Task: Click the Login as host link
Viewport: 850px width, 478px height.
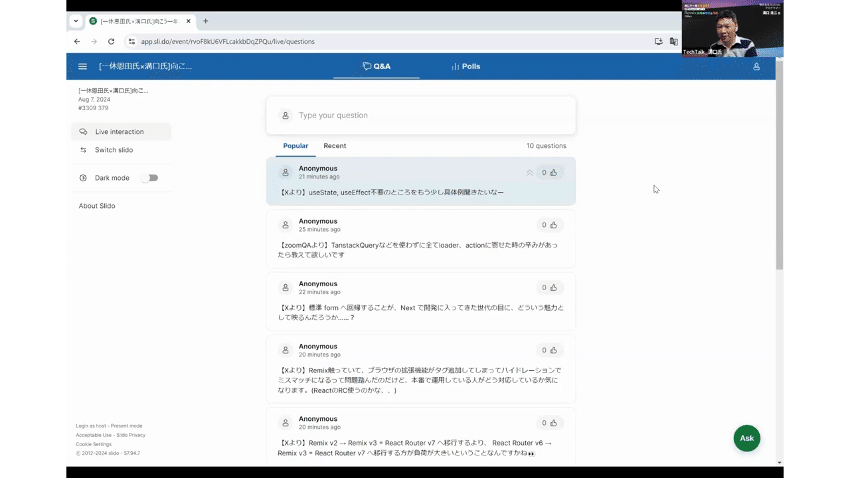Action: point(91,426)
